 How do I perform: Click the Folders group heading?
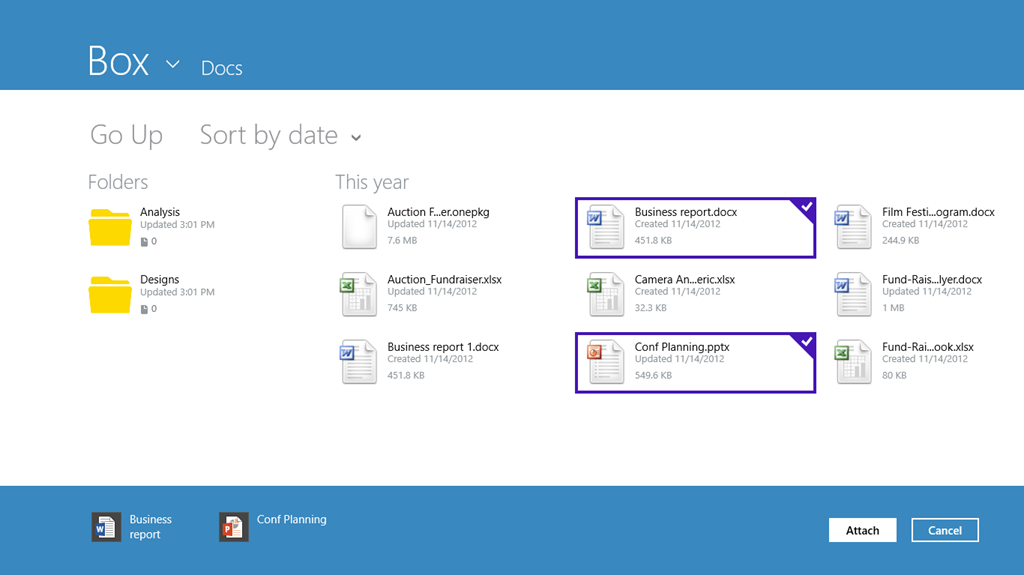(118, 182)
